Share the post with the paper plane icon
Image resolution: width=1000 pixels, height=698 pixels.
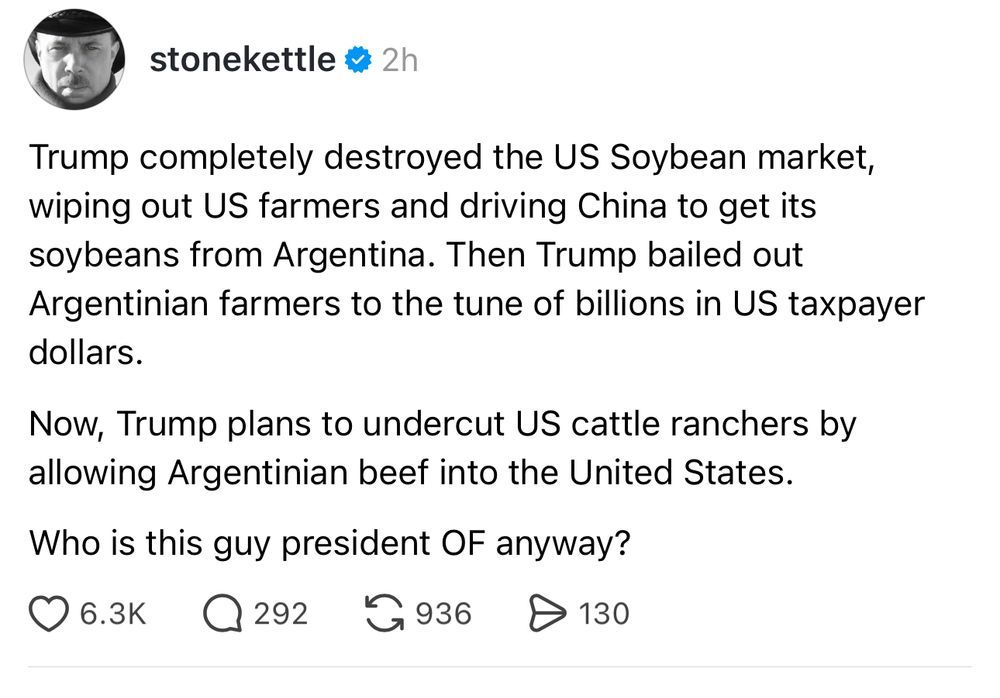point(547,614)
